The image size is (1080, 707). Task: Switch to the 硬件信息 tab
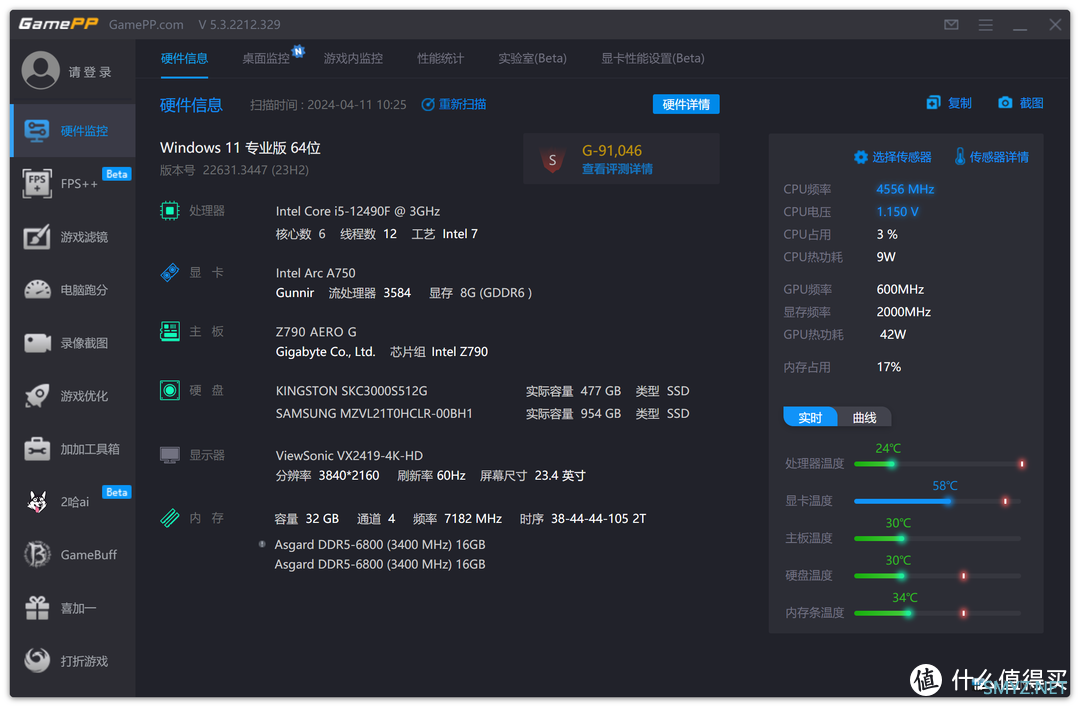184,59
